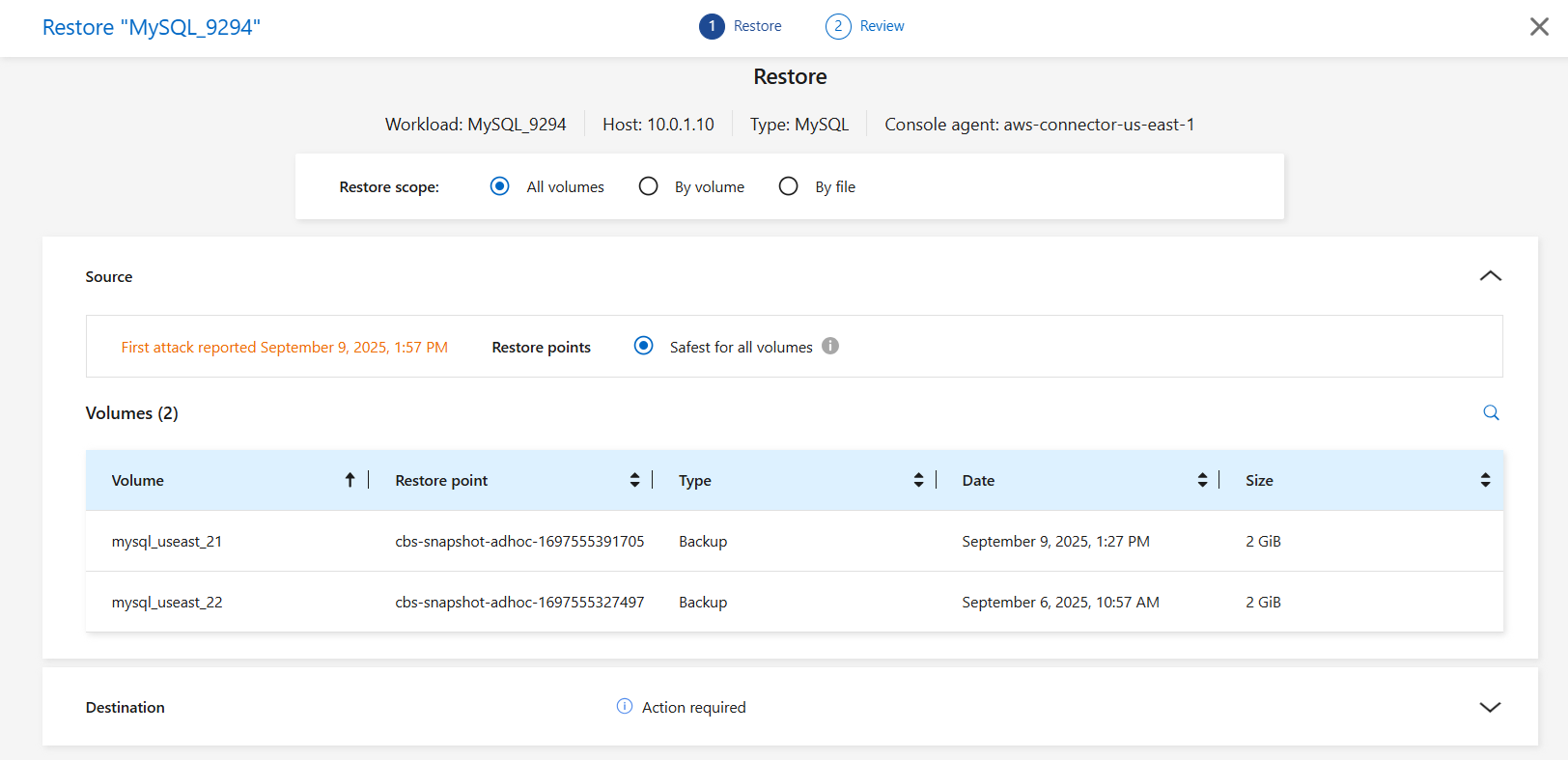Select By file restore scope
This screenshot has height=760, width=1568.
(789, 186)
